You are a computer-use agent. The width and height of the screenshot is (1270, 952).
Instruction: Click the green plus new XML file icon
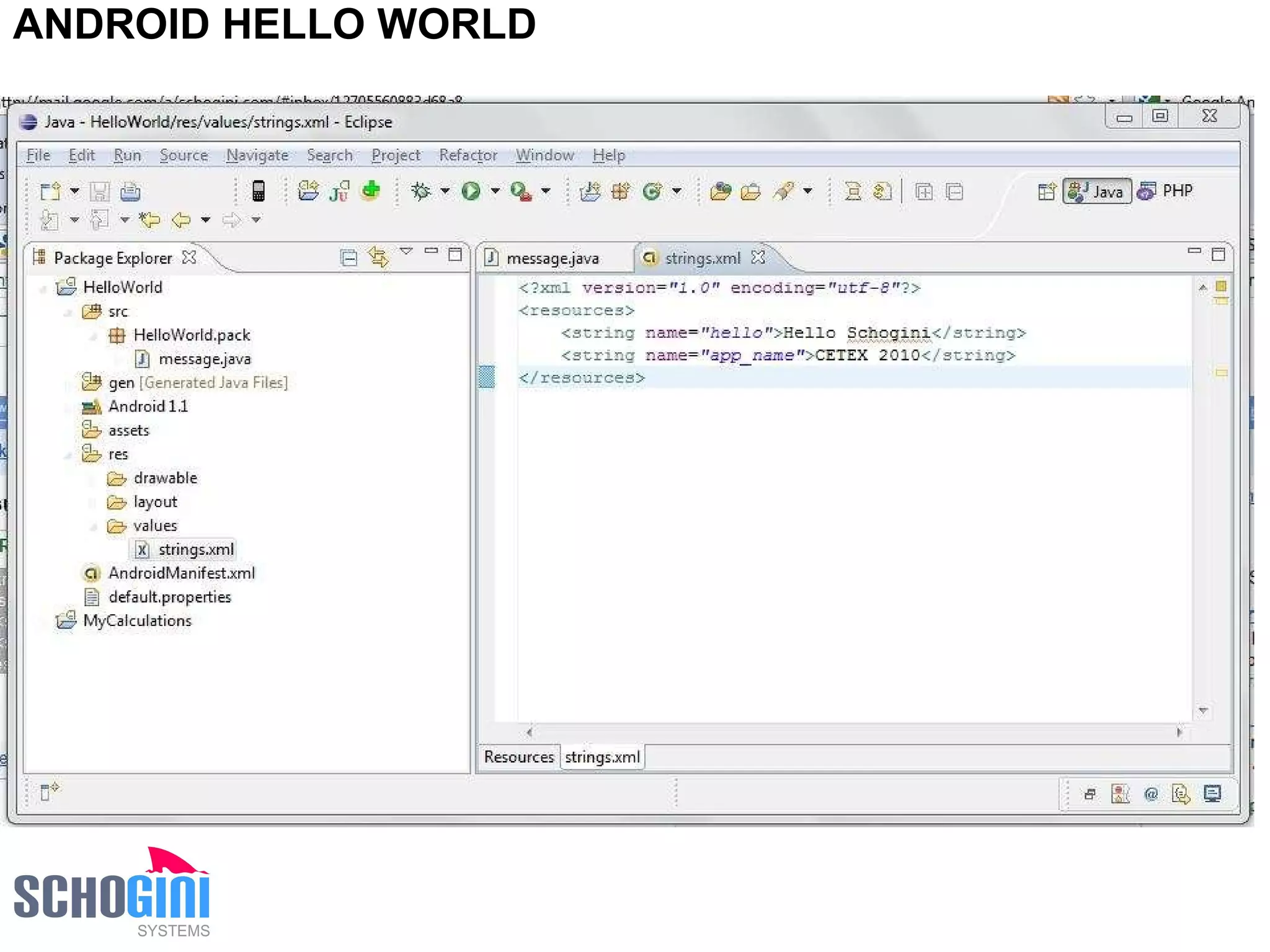click(371, 190)
